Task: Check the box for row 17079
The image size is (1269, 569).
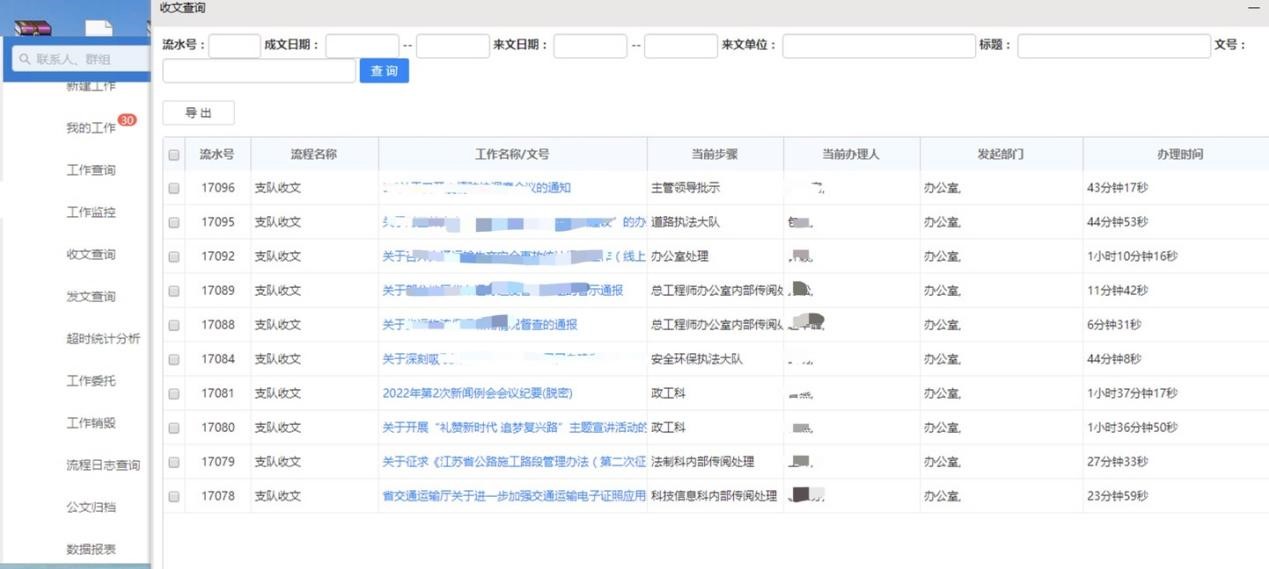Action: (x=174, y=462)
